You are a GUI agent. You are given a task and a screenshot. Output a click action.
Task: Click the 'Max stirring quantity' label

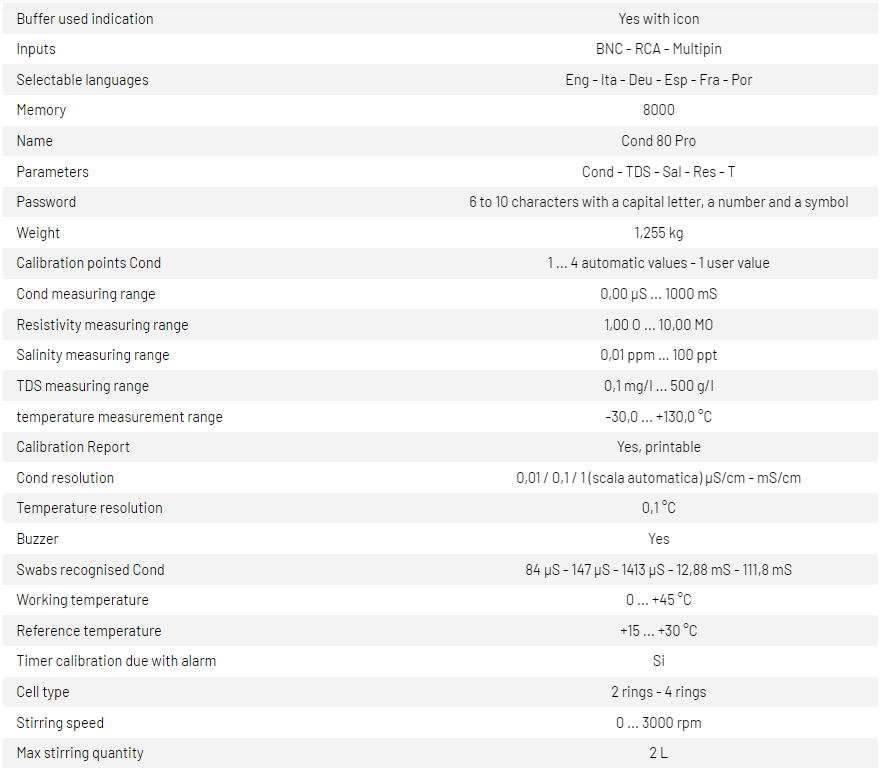80,753
